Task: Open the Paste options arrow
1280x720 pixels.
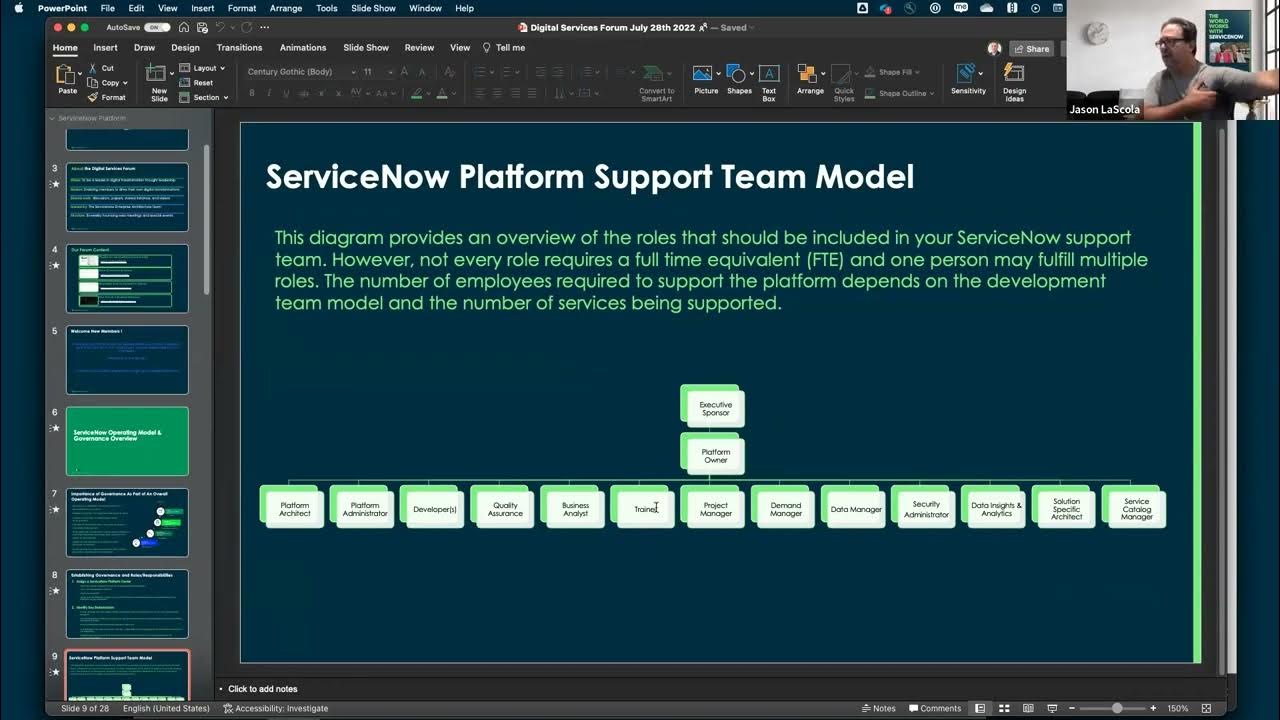Action: pos(79,76)
